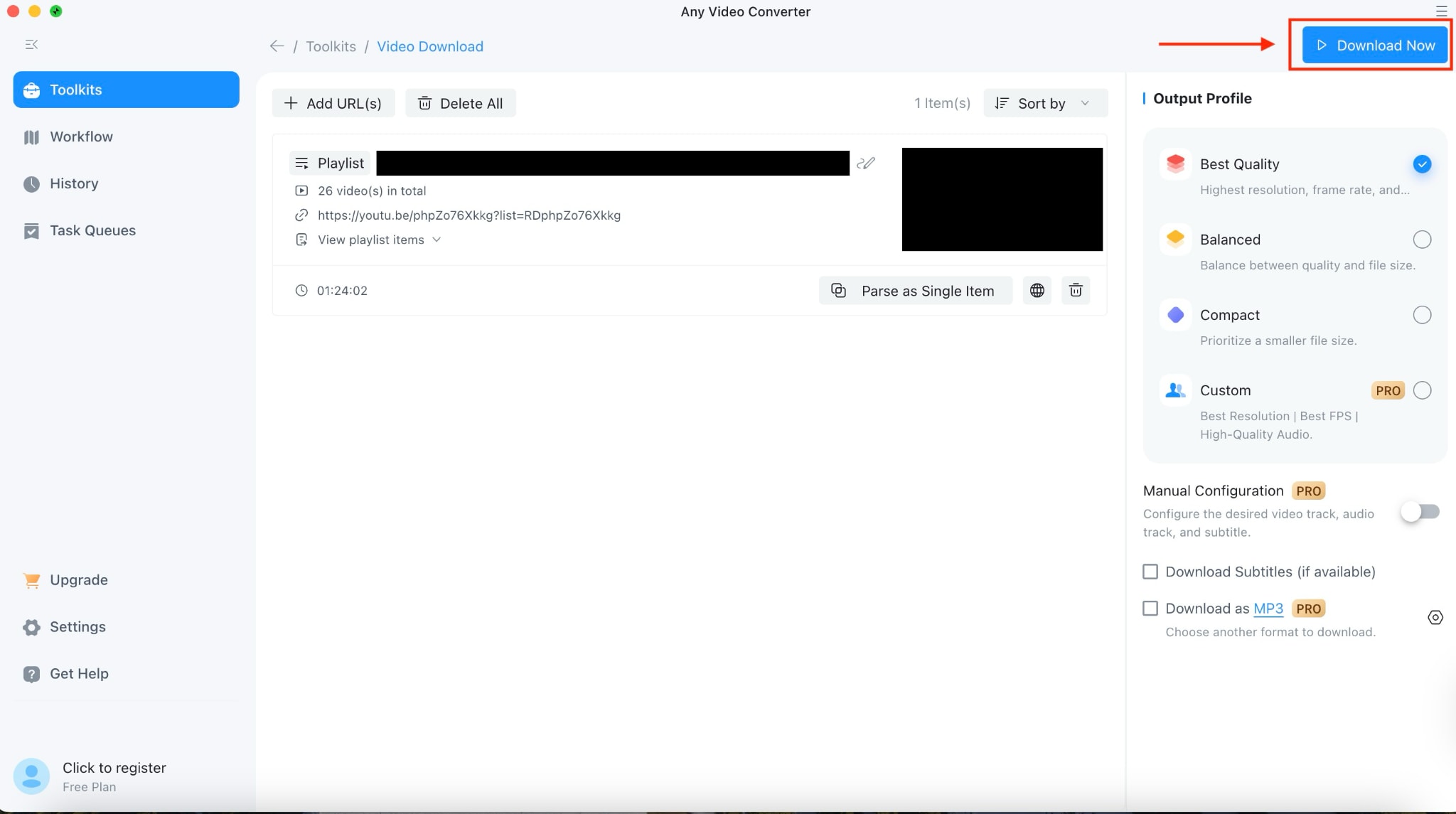The height and width of the screenshot is (814, 1456).
Task: Click the Toolkits briefcase icon
Action: [31, 90]
